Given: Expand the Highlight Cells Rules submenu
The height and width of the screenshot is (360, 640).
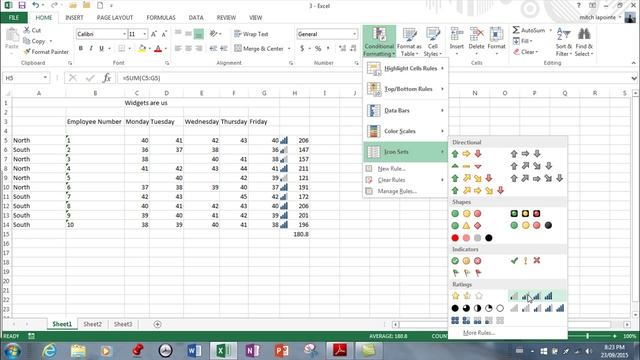Looking at the screenshot, I should coord(405,69).
